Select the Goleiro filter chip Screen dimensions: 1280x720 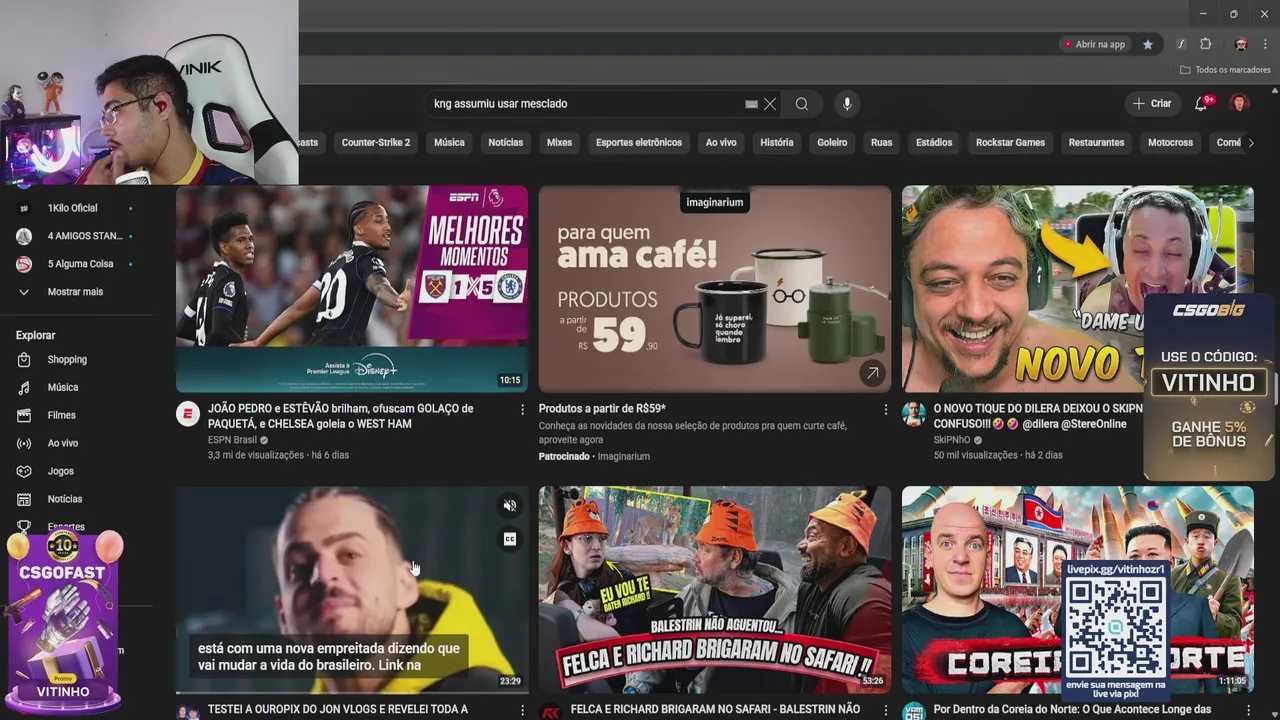[x=832, y=143]
